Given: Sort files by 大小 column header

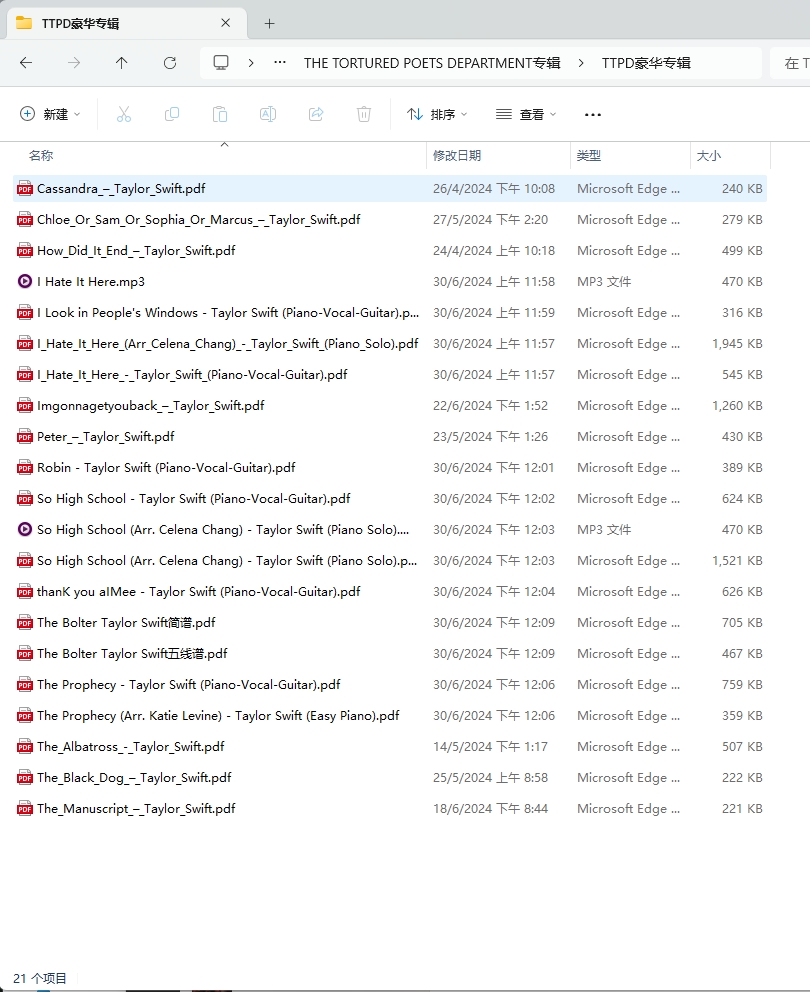Looking at the screenshot, I should pyautogui.click(x=709, y=156).
